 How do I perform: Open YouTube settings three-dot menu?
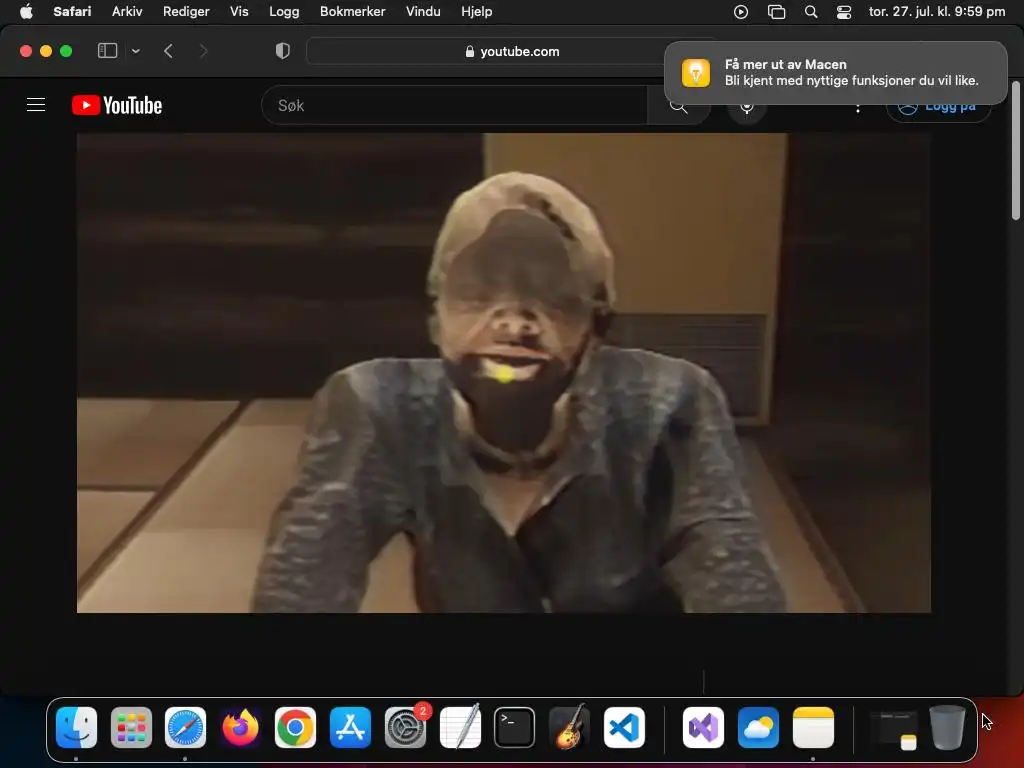click(857, 108)
